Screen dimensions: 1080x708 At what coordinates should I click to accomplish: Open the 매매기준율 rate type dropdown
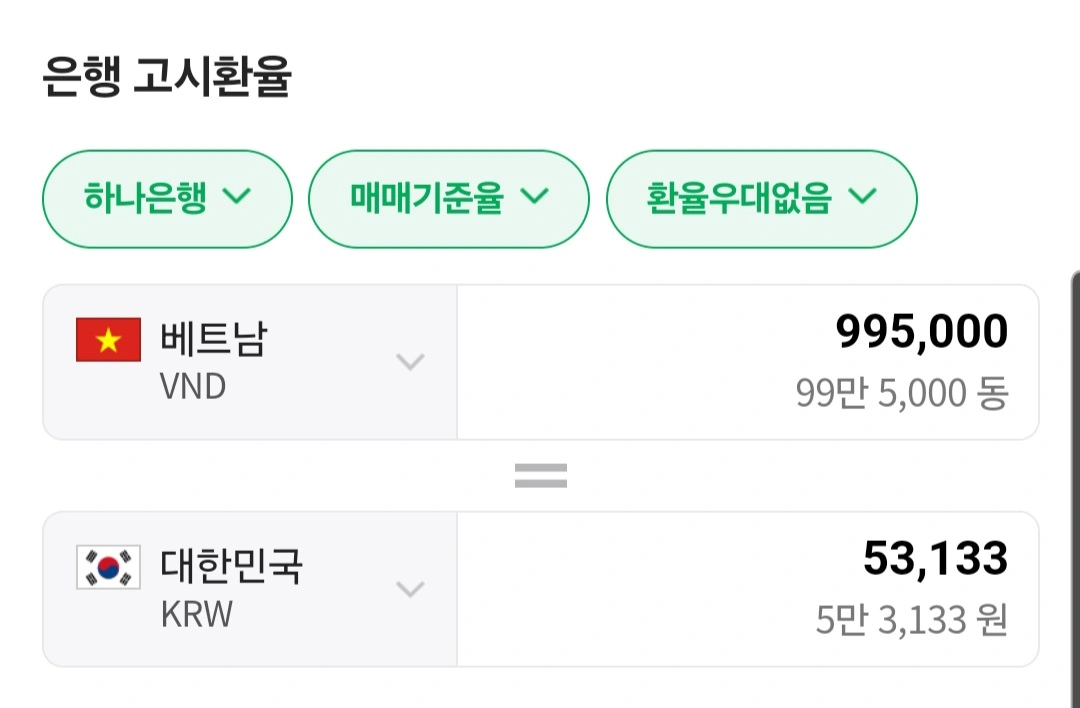[449, 199]
